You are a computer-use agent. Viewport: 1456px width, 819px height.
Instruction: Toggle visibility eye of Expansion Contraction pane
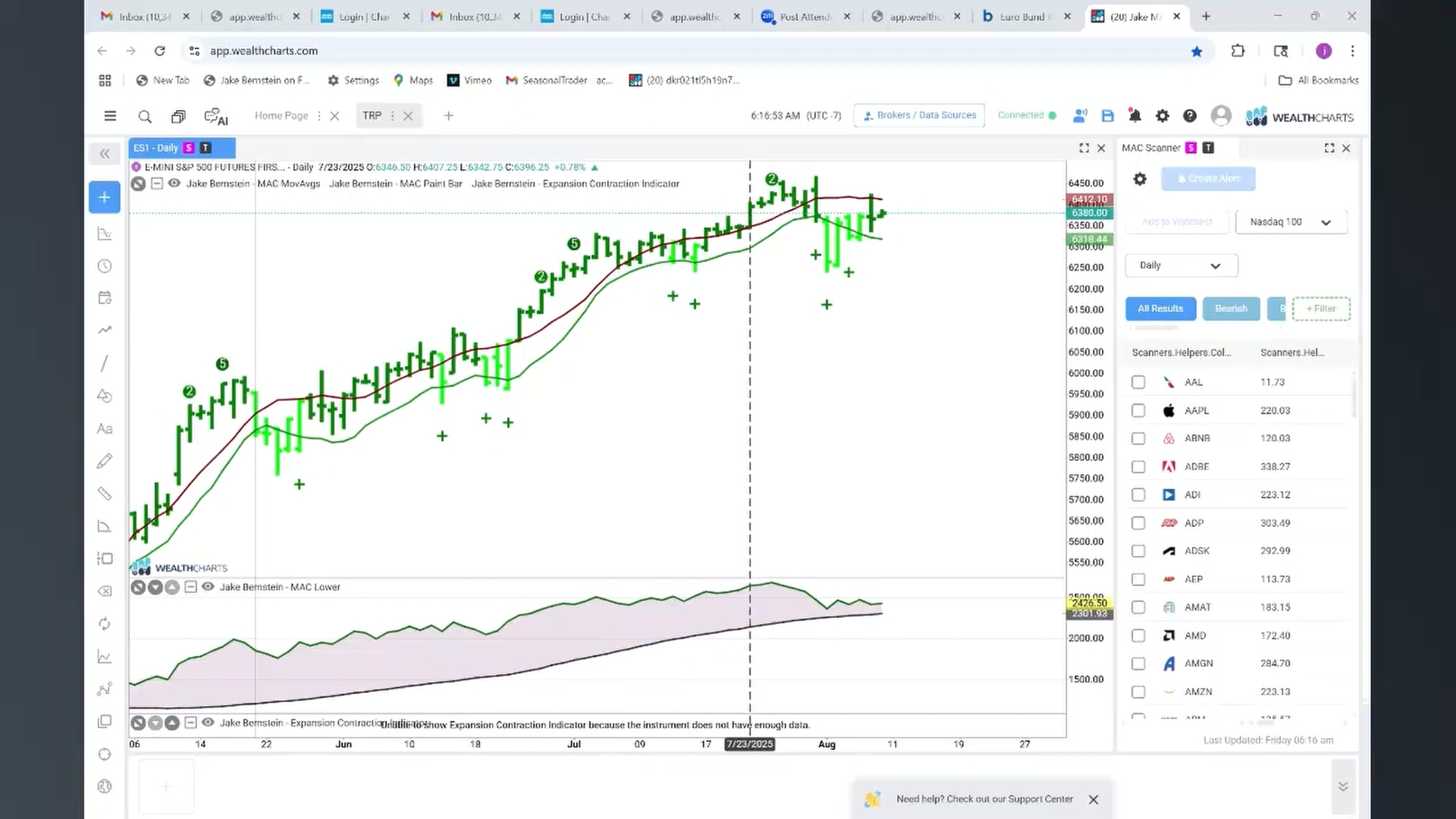click(x=208, y=723)
